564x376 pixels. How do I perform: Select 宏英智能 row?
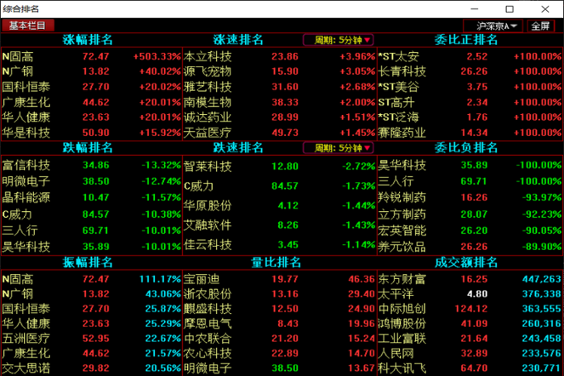[x=470, y=231]
